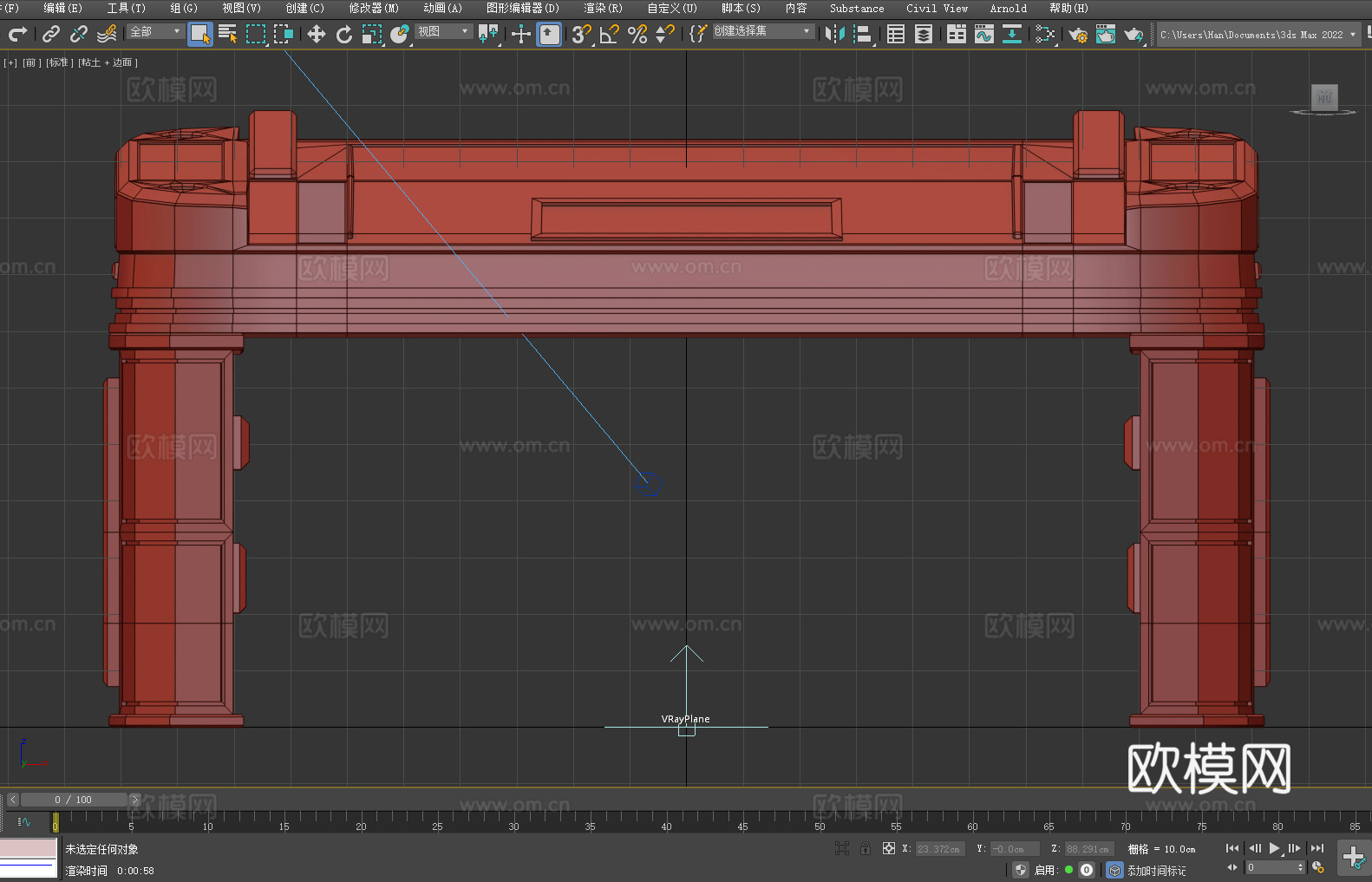Select the Link (Select and Link) tool
The width and height of the screenshot is (1372, 882).
[51, 34]
